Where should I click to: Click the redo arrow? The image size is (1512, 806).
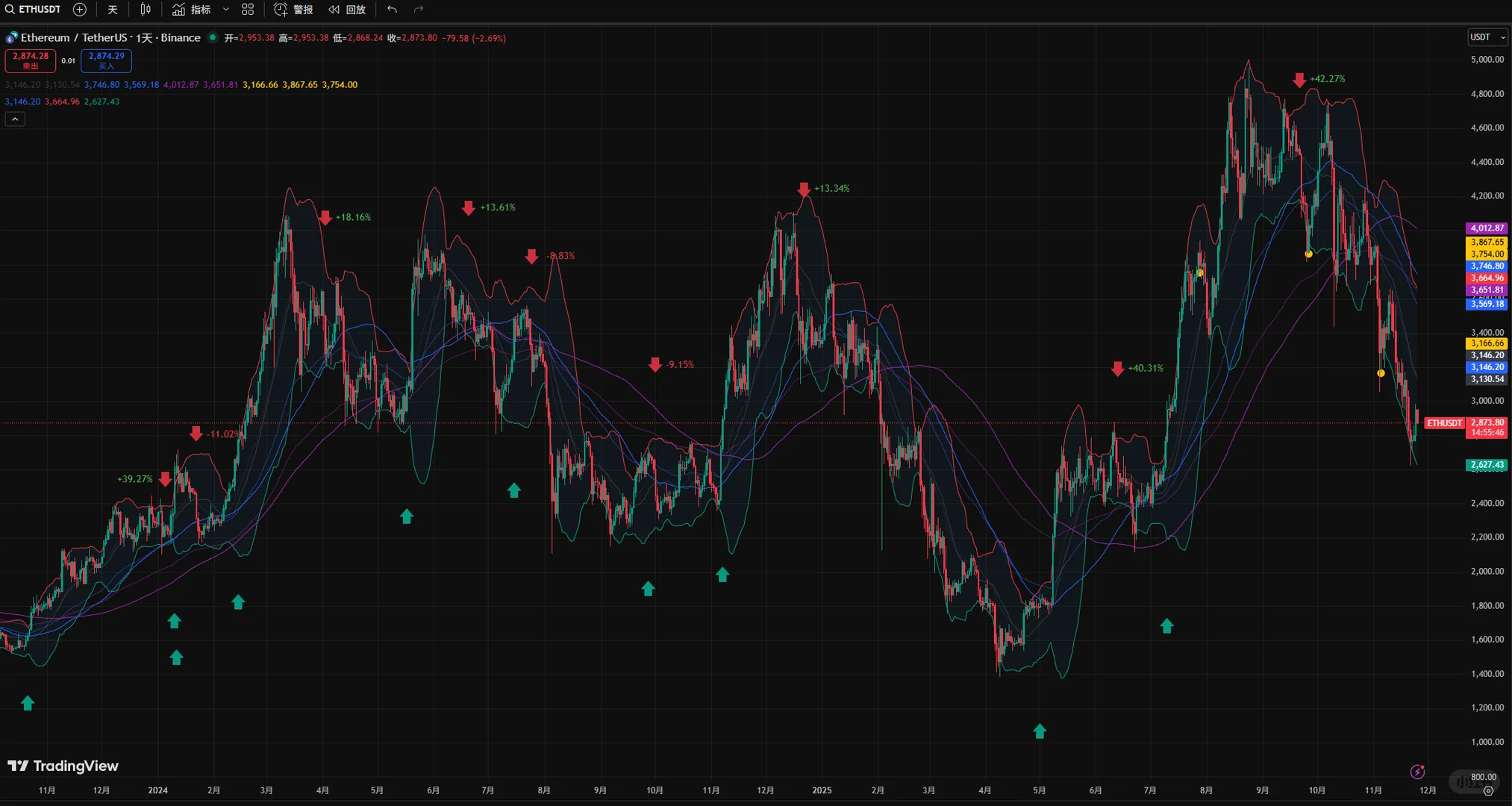click(x=419, y=10)
